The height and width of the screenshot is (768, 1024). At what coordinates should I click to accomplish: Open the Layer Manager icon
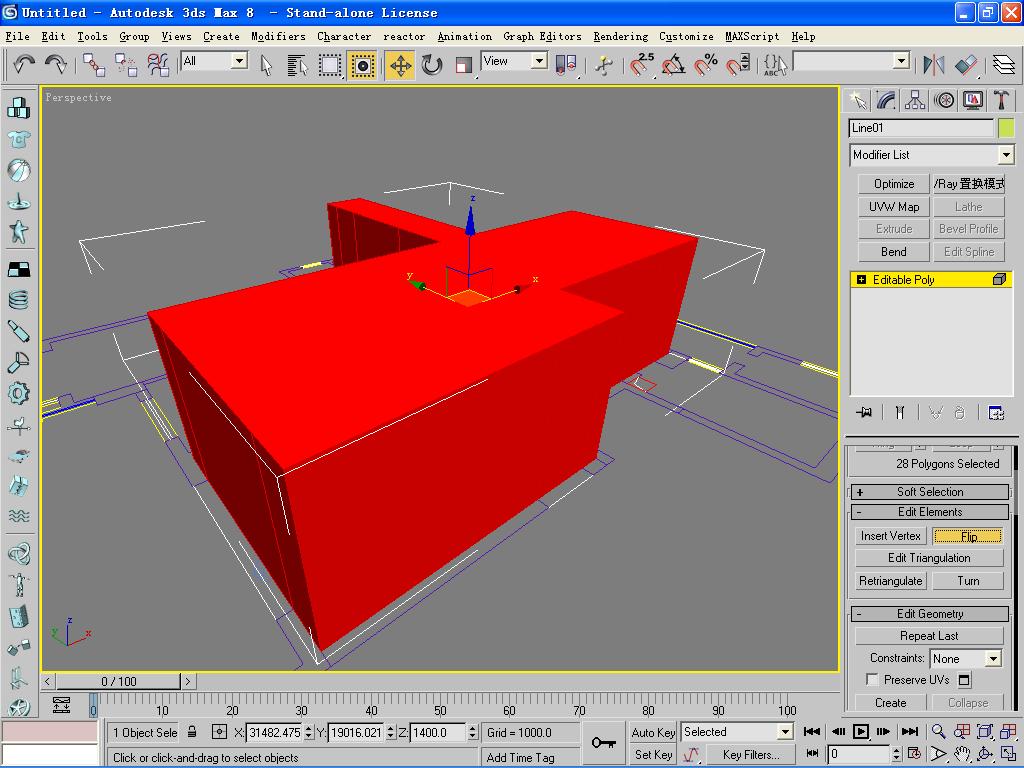click(x=1004, y=65)
